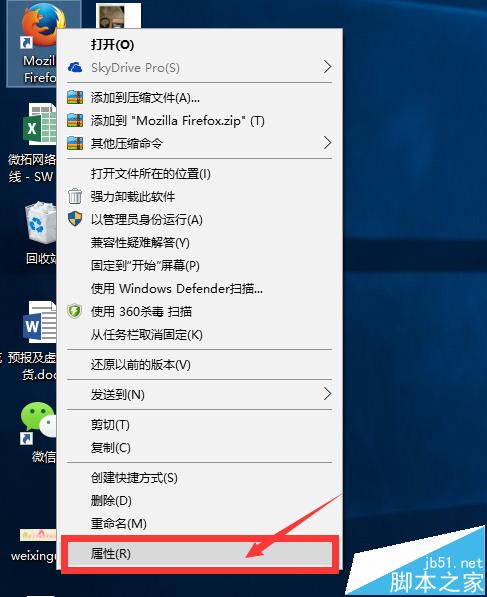Click the Excel file desktop icon
Screen dimensions: 487x597
tap(40, 124)
